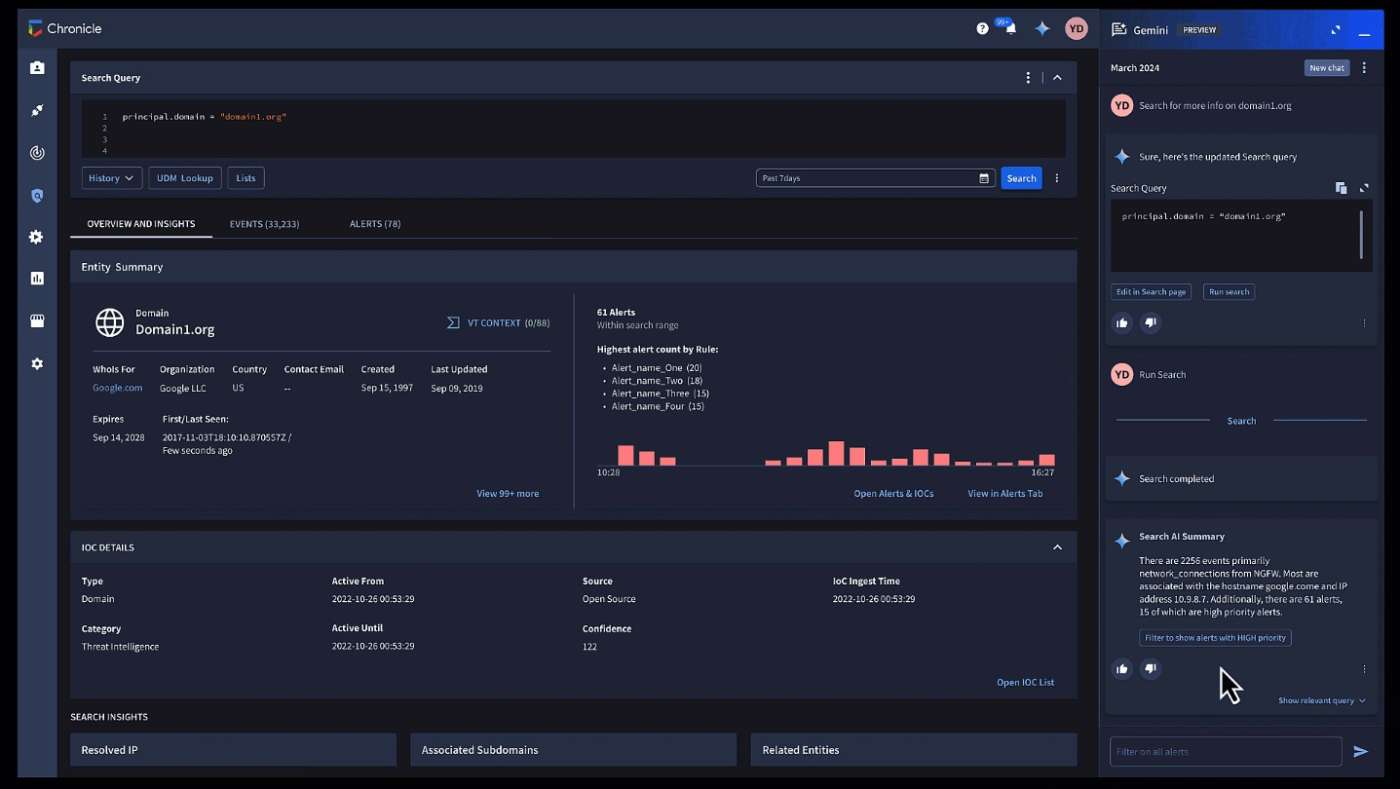Image resolution: width=1400 pixels, height=789 pixels.
Task: Click the Gemini sparkle icon in header
Action: coord(1042,29)
